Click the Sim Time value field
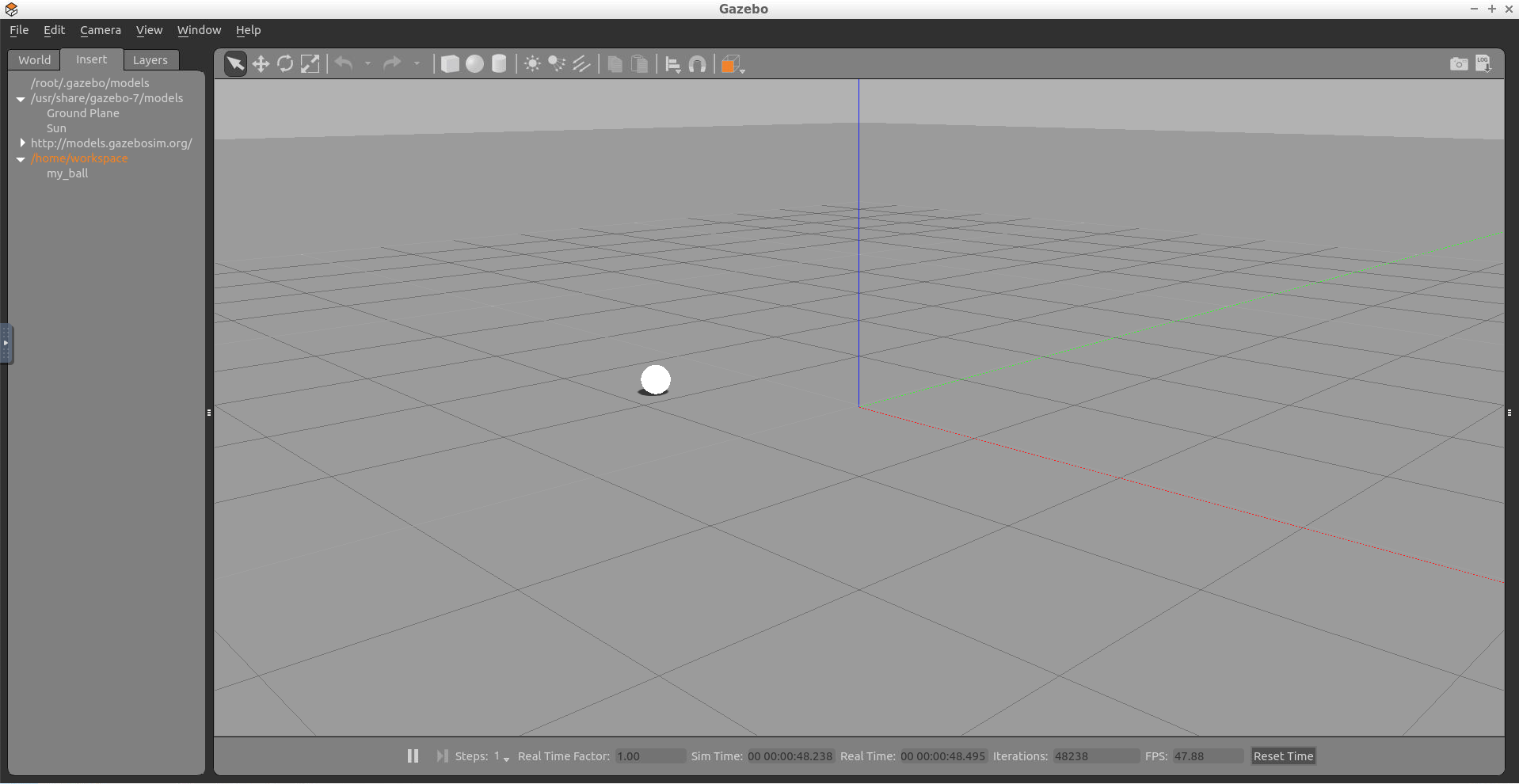1519x784 pixels. [790, 756]
